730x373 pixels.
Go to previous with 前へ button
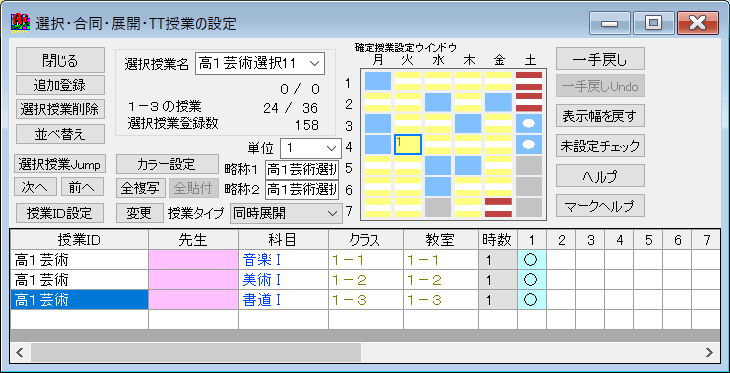(82, 187)
